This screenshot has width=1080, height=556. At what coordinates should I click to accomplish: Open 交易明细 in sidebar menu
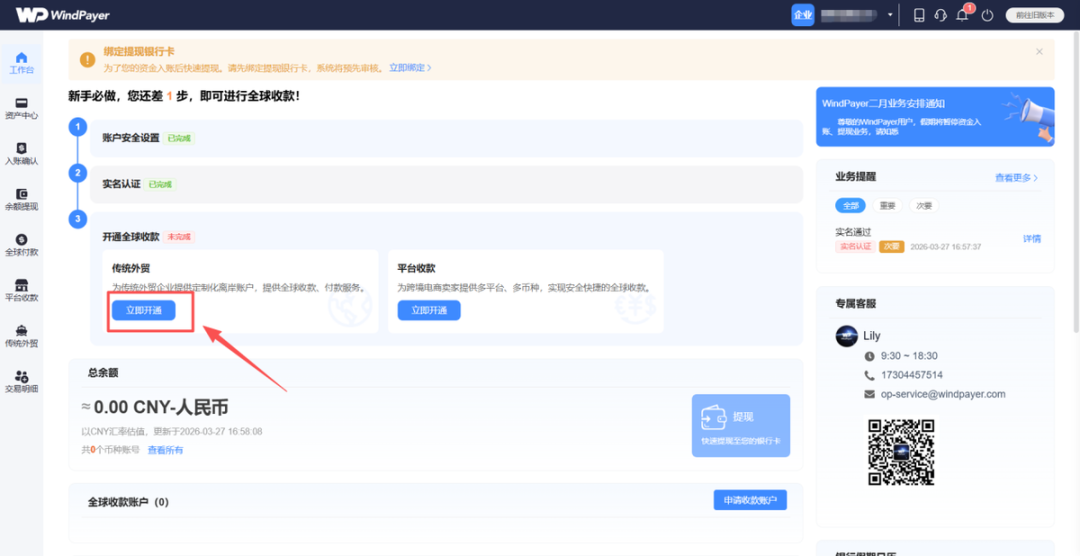tap(21, 381)
